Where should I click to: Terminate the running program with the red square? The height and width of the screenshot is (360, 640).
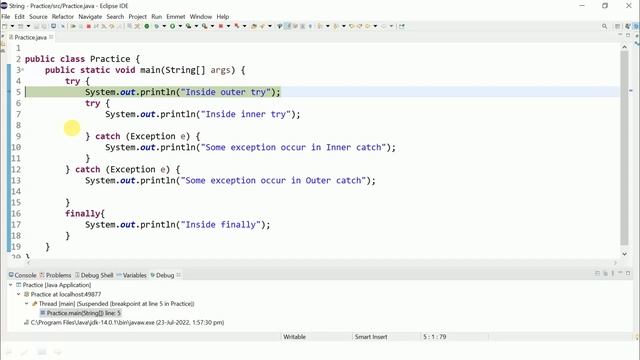tap(89, 26)
